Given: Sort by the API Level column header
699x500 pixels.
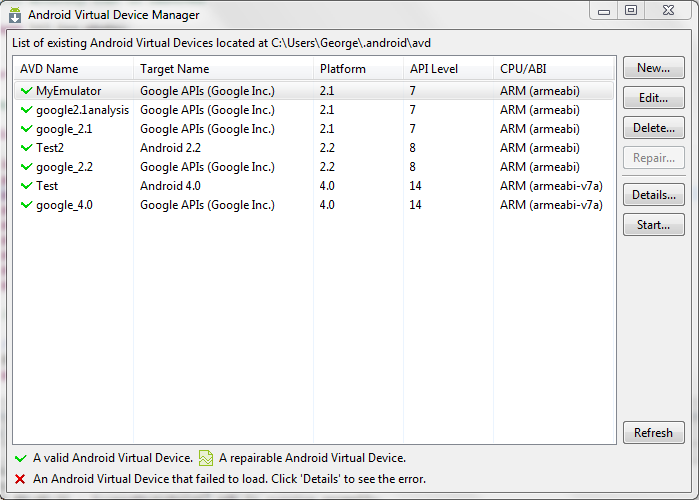Looking at the screenshot, I should (x=448, y=69).
